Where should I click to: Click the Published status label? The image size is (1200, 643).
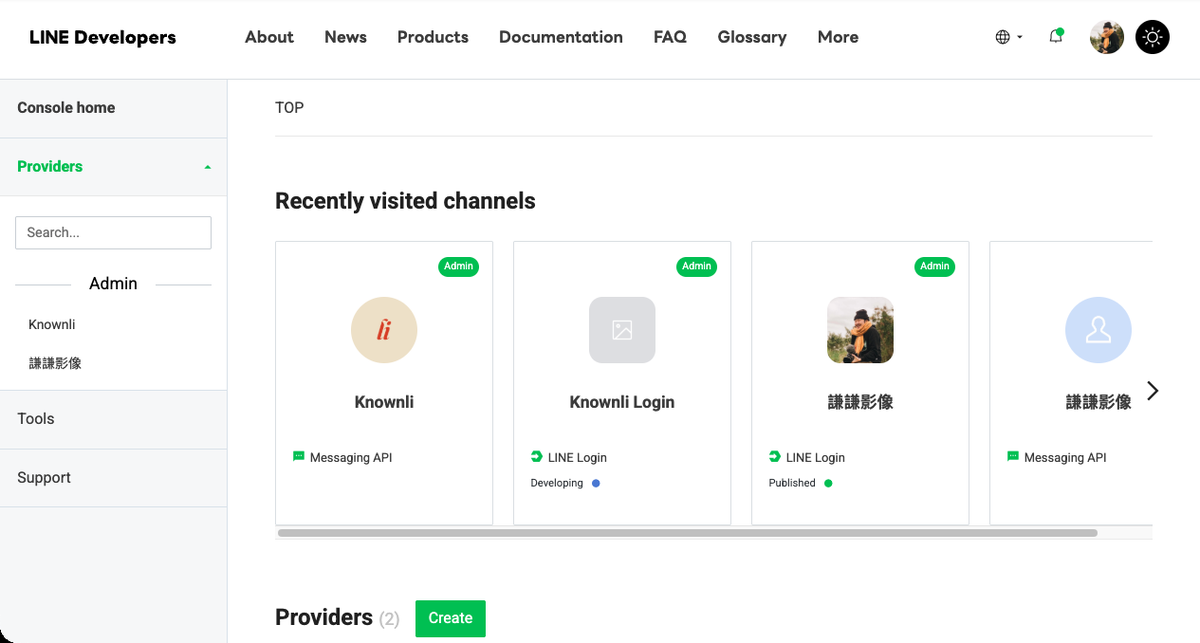coord(792,483)
